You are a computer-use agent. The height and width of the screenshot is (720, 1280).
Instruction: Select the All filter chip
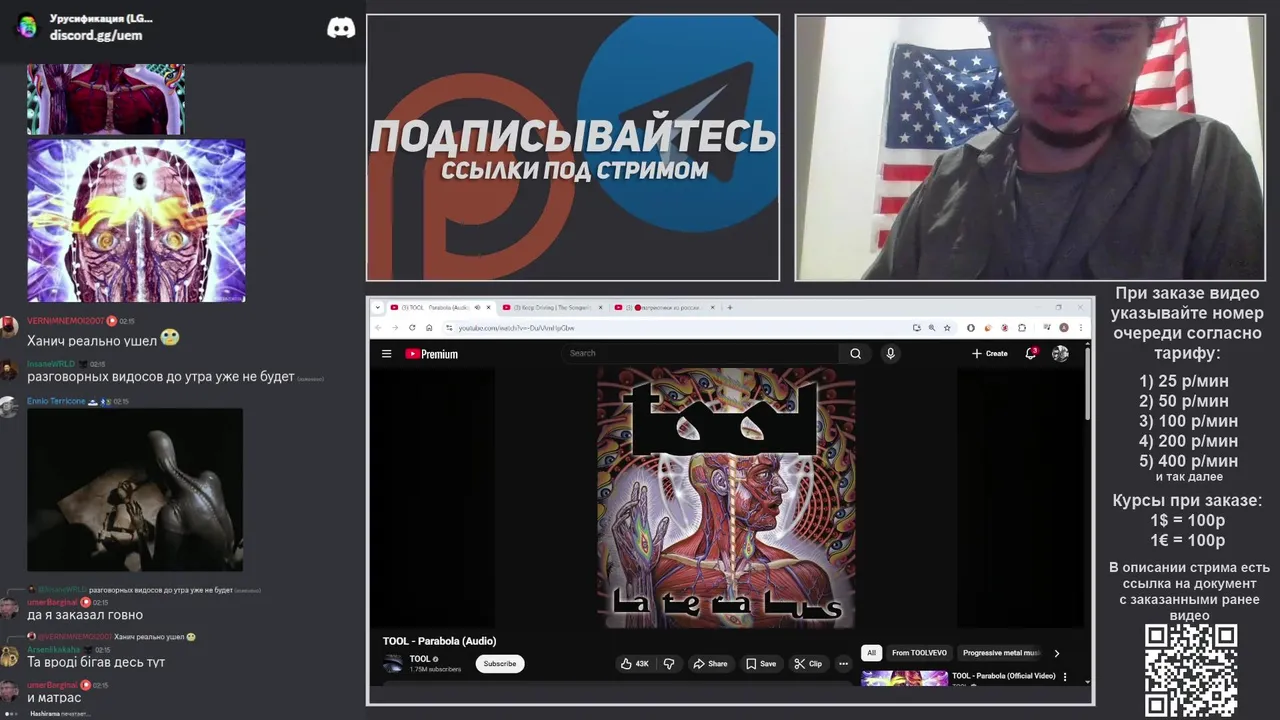(871, 653)
